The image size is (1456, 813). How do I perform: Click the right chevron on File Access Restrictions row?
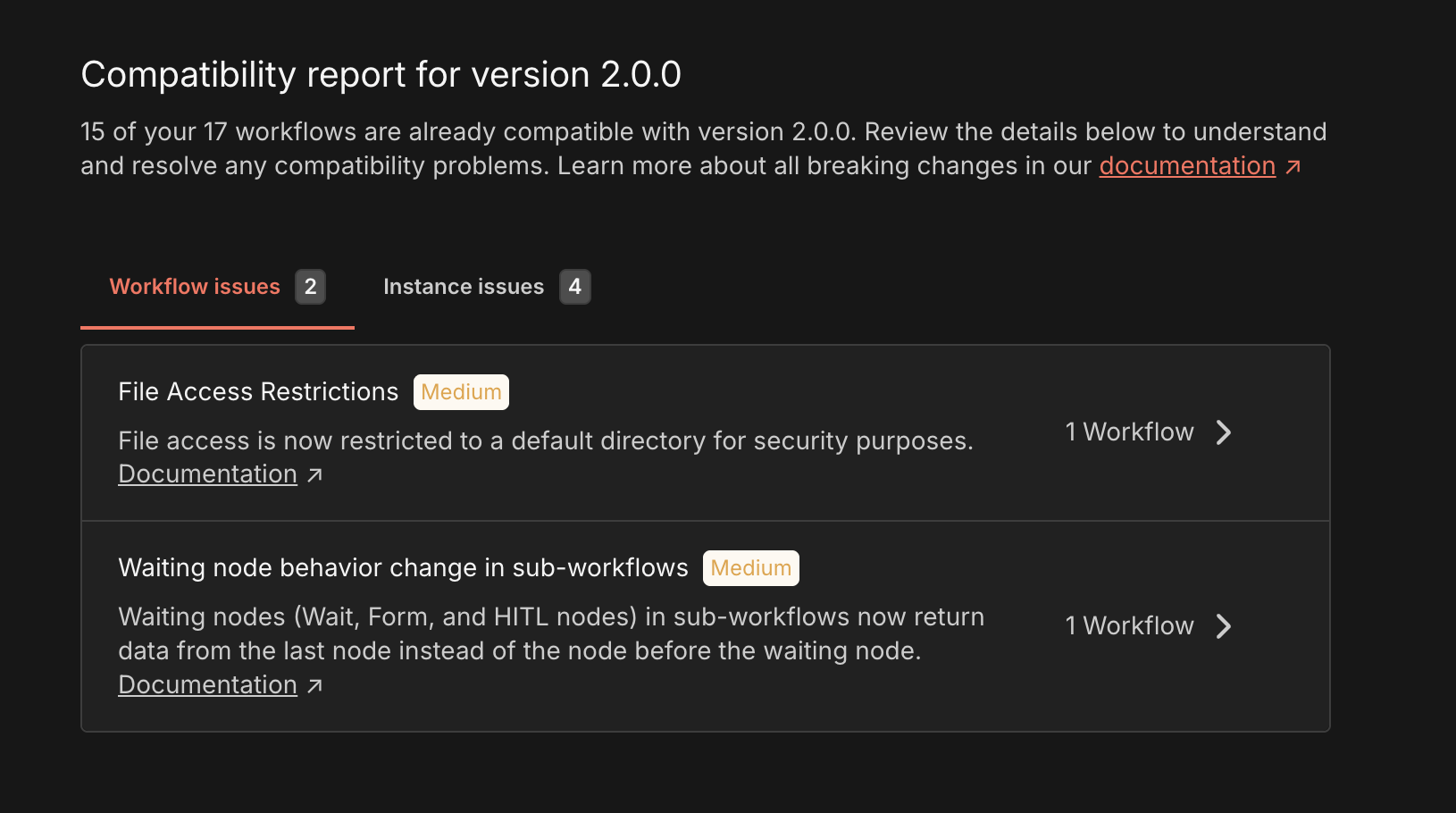pos(1225,432)
